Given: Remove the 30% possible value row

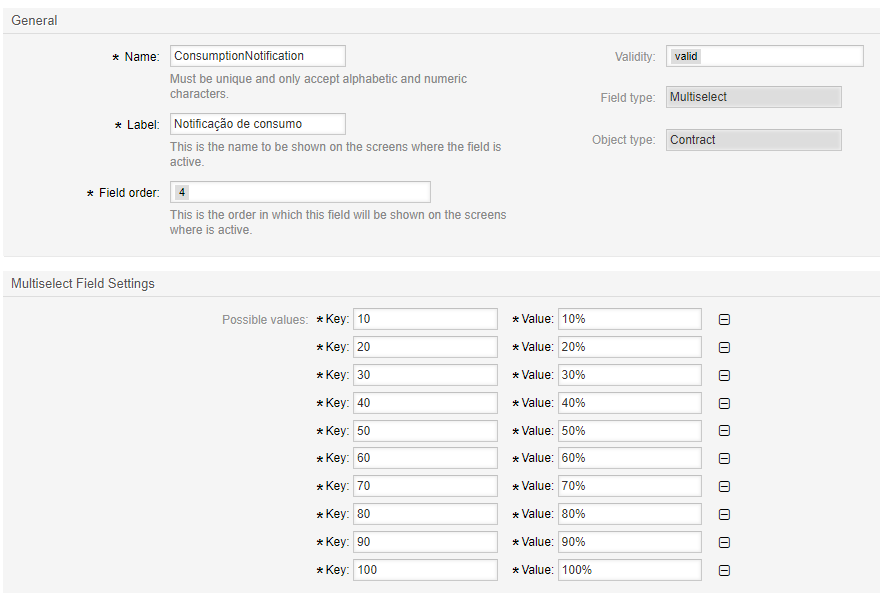Looking at the screenshot, I should [x=724, y=374].
